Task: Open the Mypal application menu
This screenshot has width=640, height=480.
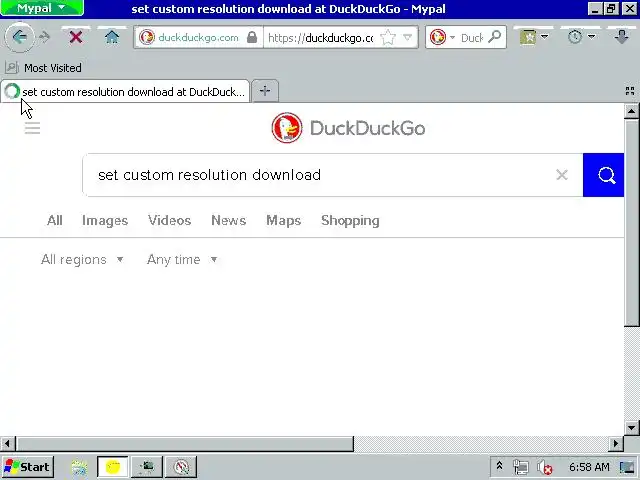Action: click(42, 8)
